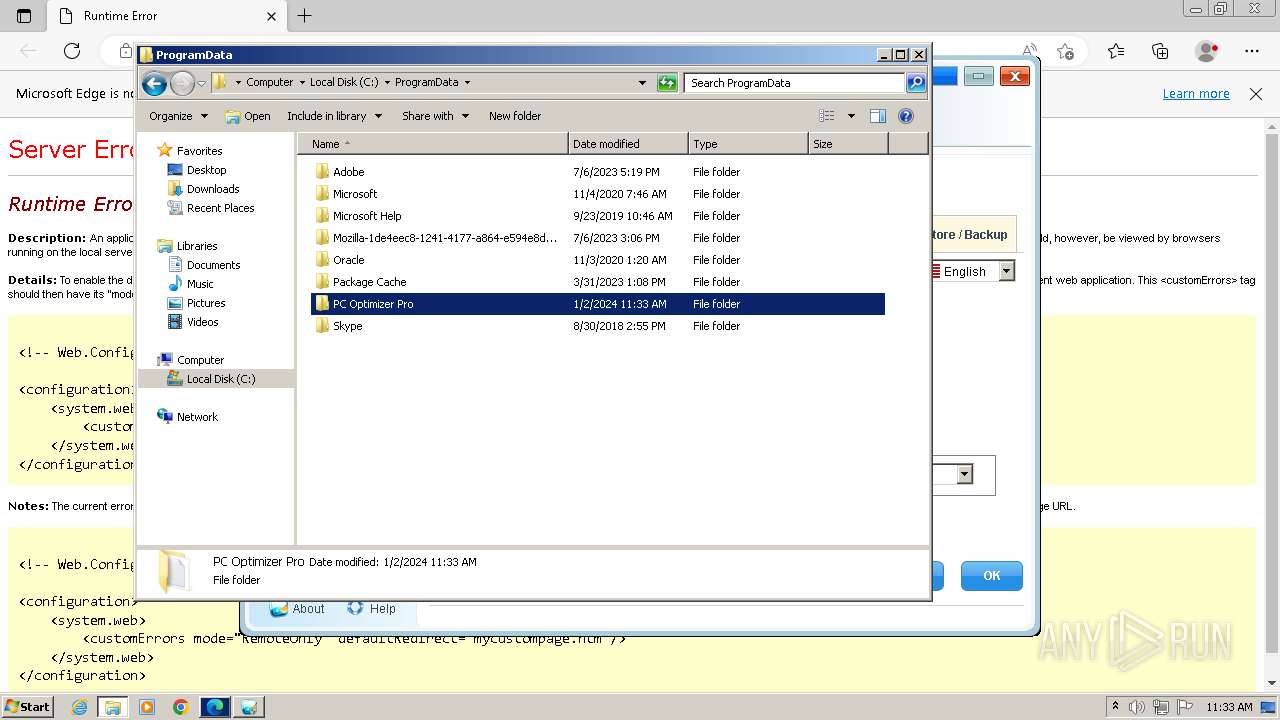Click Open in the Explorer toolbar
The height and width of the screenshot is (720, 1280).
[248, 116]
